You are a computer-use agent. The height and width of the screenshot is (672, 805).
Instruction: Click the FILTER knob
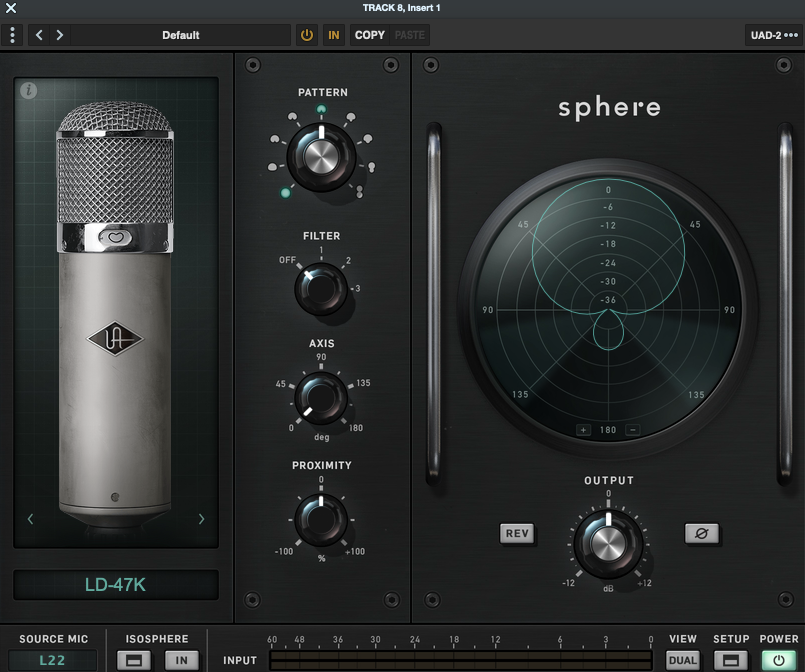click(x=321, y=289)
